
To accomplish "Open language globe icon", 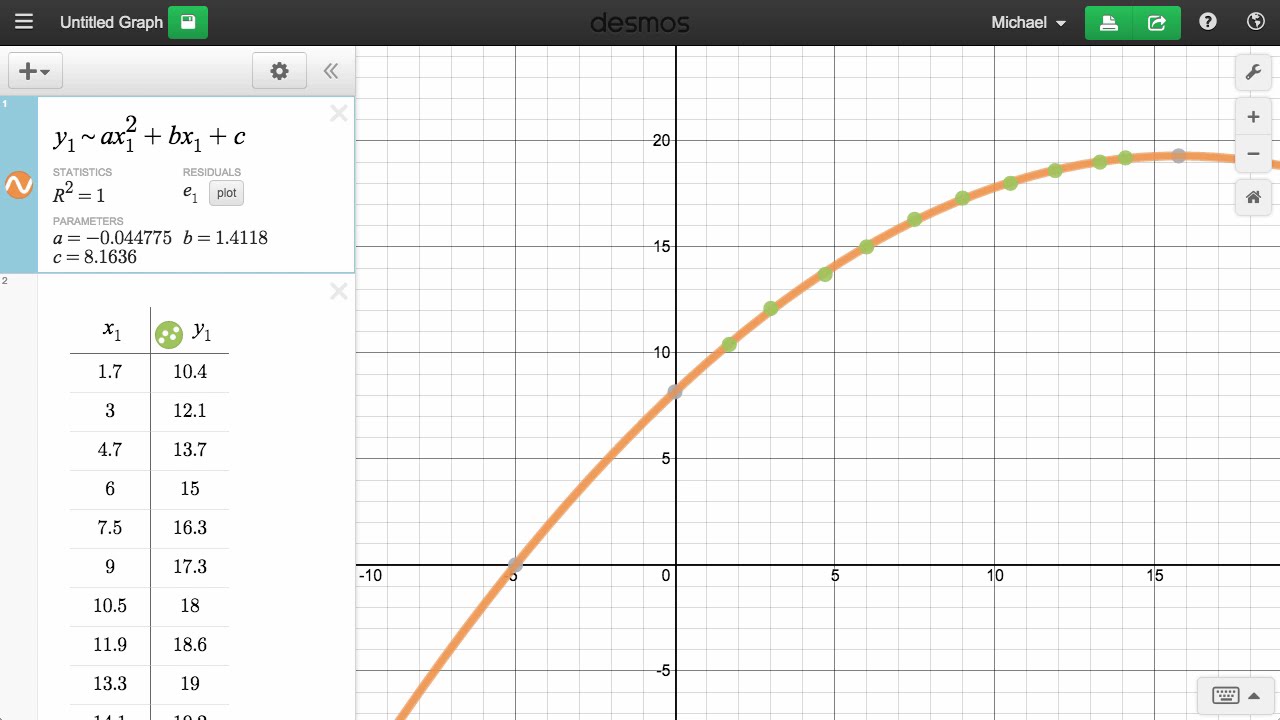I will click(1256, 22).
